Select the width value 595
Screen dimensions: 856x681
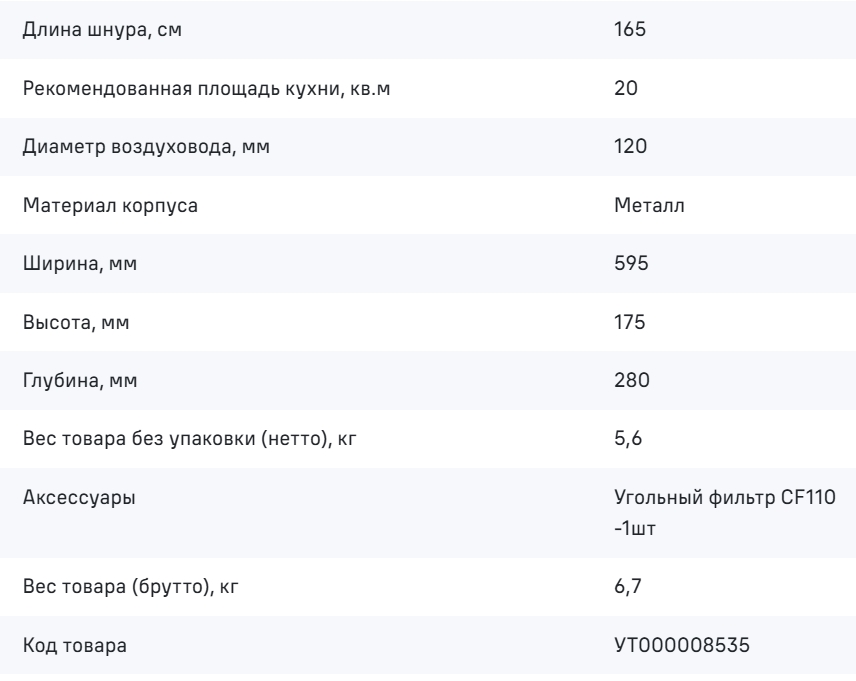coord(631,263)
